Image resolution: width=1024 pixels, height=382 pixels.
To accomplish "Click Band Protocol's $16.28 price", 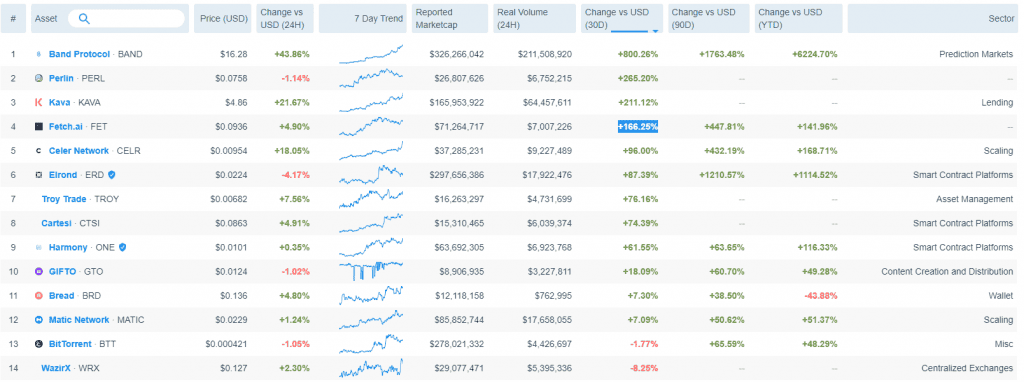I will 234,54.
